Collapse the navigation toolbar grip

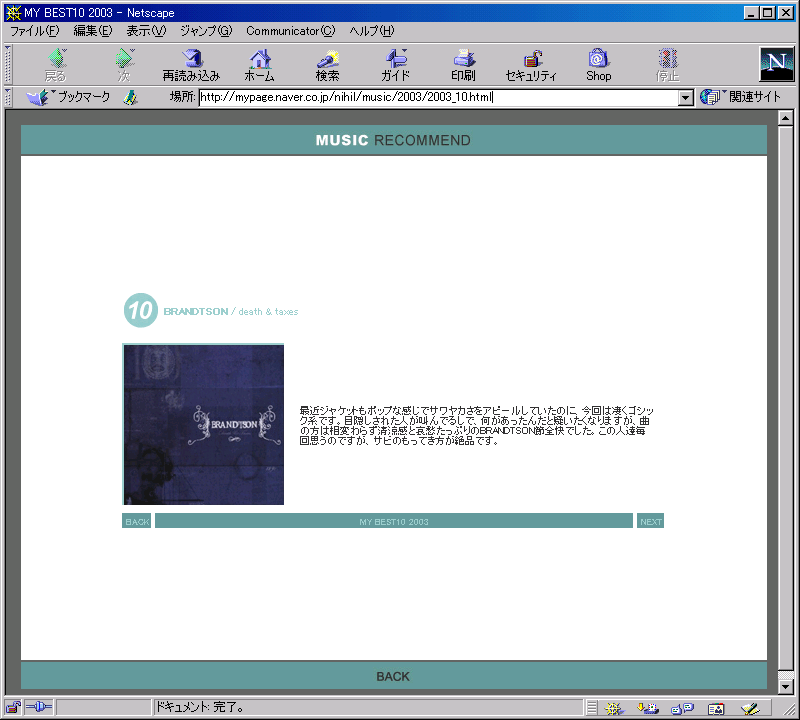(8, 64)
